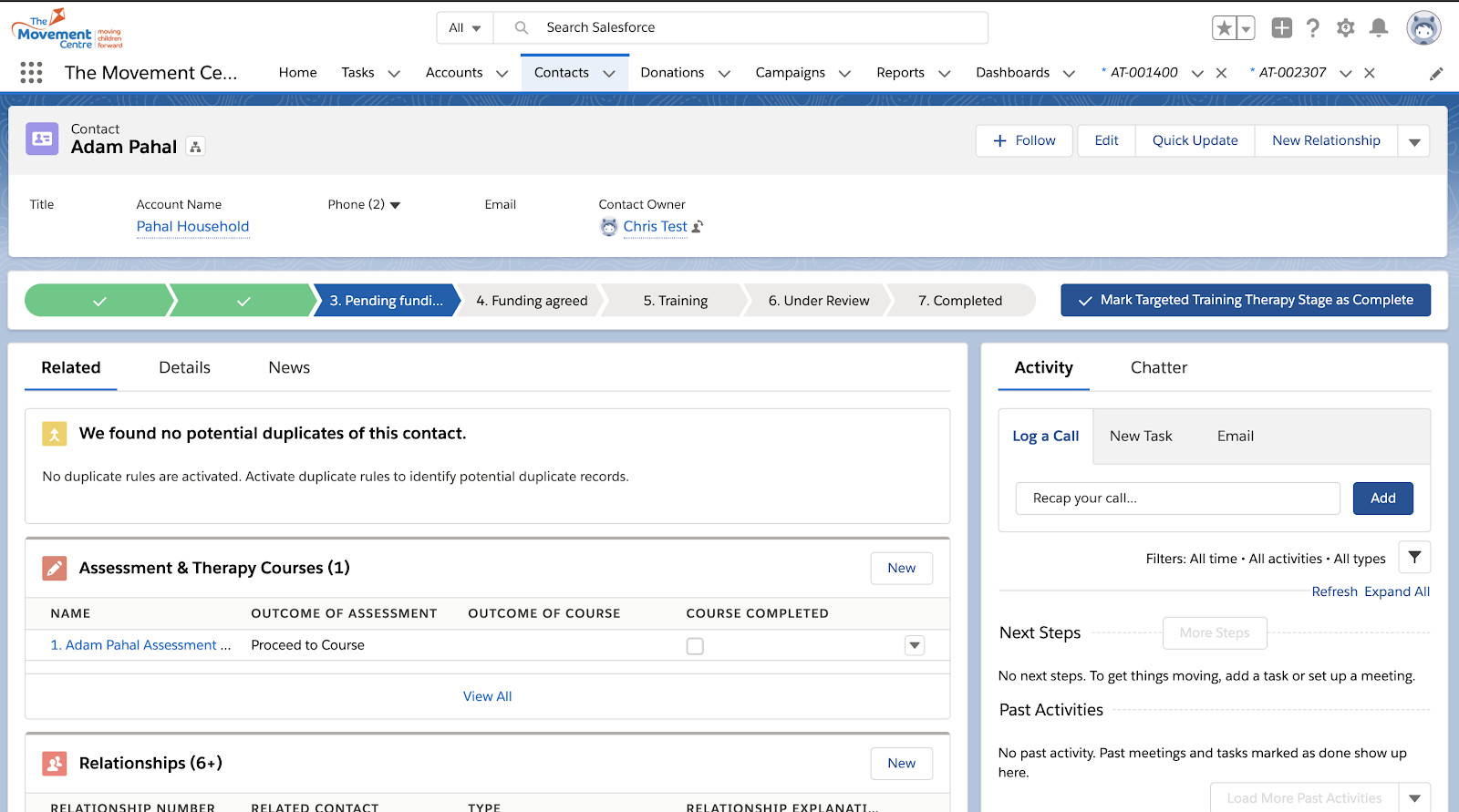1459x812 pixels.
Task: Click the search magnifier icon
Action: click(x=522, y=28)
